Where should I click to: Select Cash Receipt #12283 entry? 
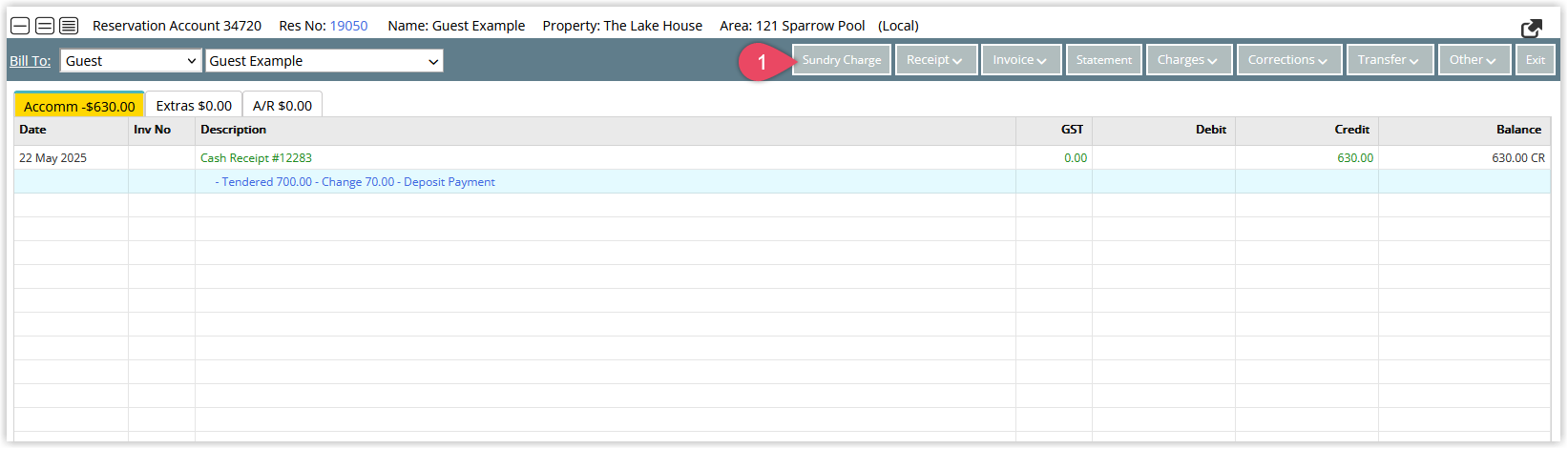[x=256, y=158]
